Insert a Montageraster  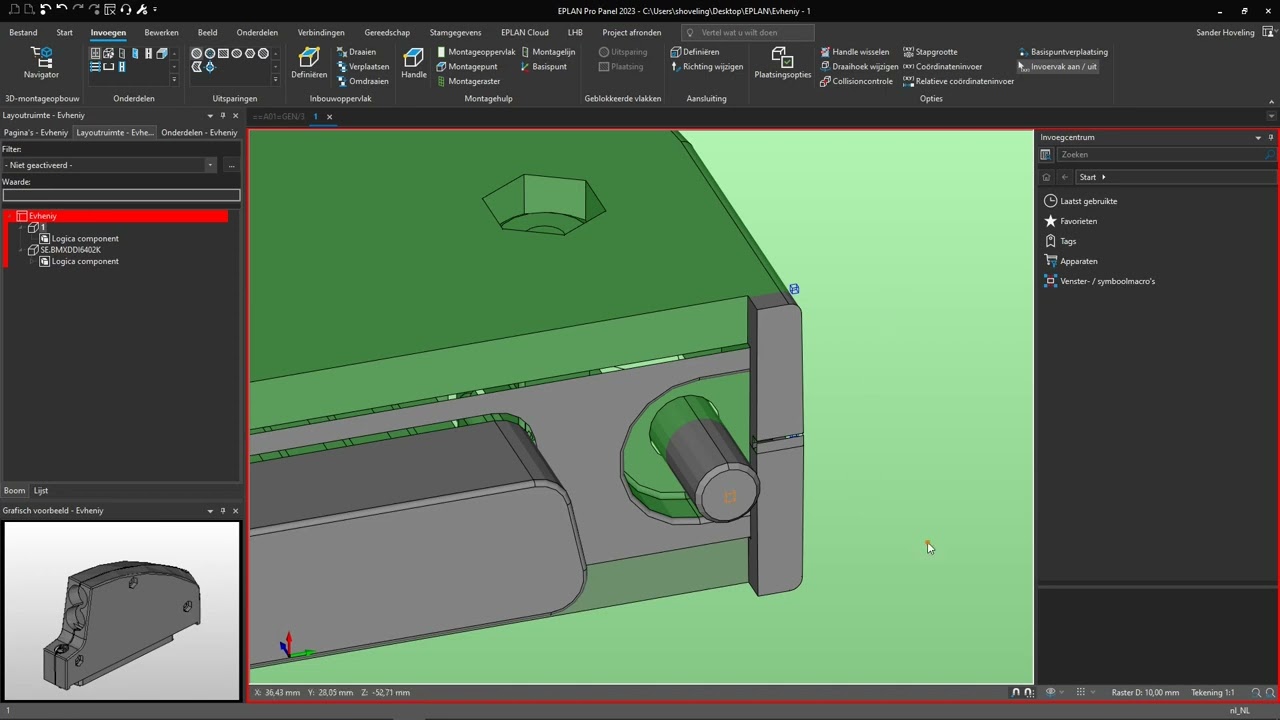pyautogui.click(x=468, y=82)
